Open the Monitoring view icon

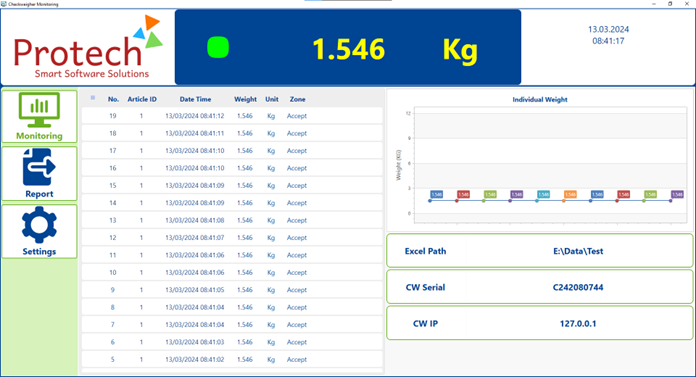(x=39, y=109)
